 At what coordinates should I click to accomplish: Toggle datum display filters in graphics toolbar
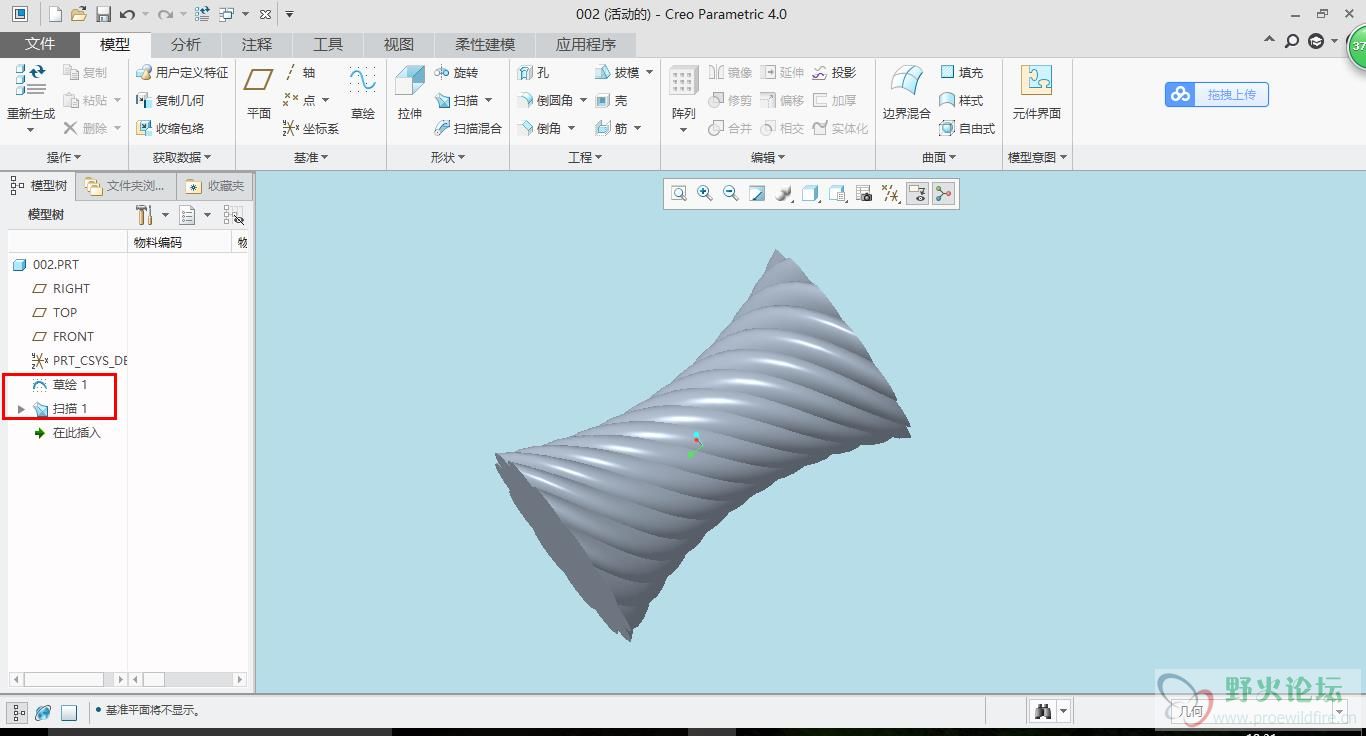[x=891, y=194]
